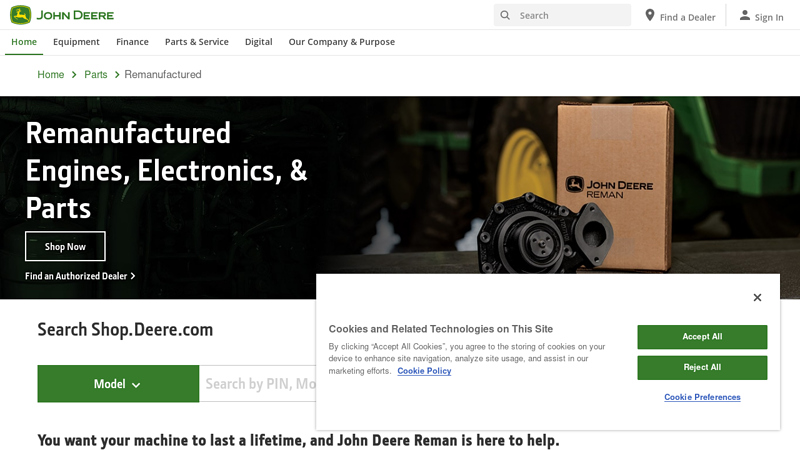
Task: Open the Sign In link
Action: pyautogui.click(x=762, y=17)
